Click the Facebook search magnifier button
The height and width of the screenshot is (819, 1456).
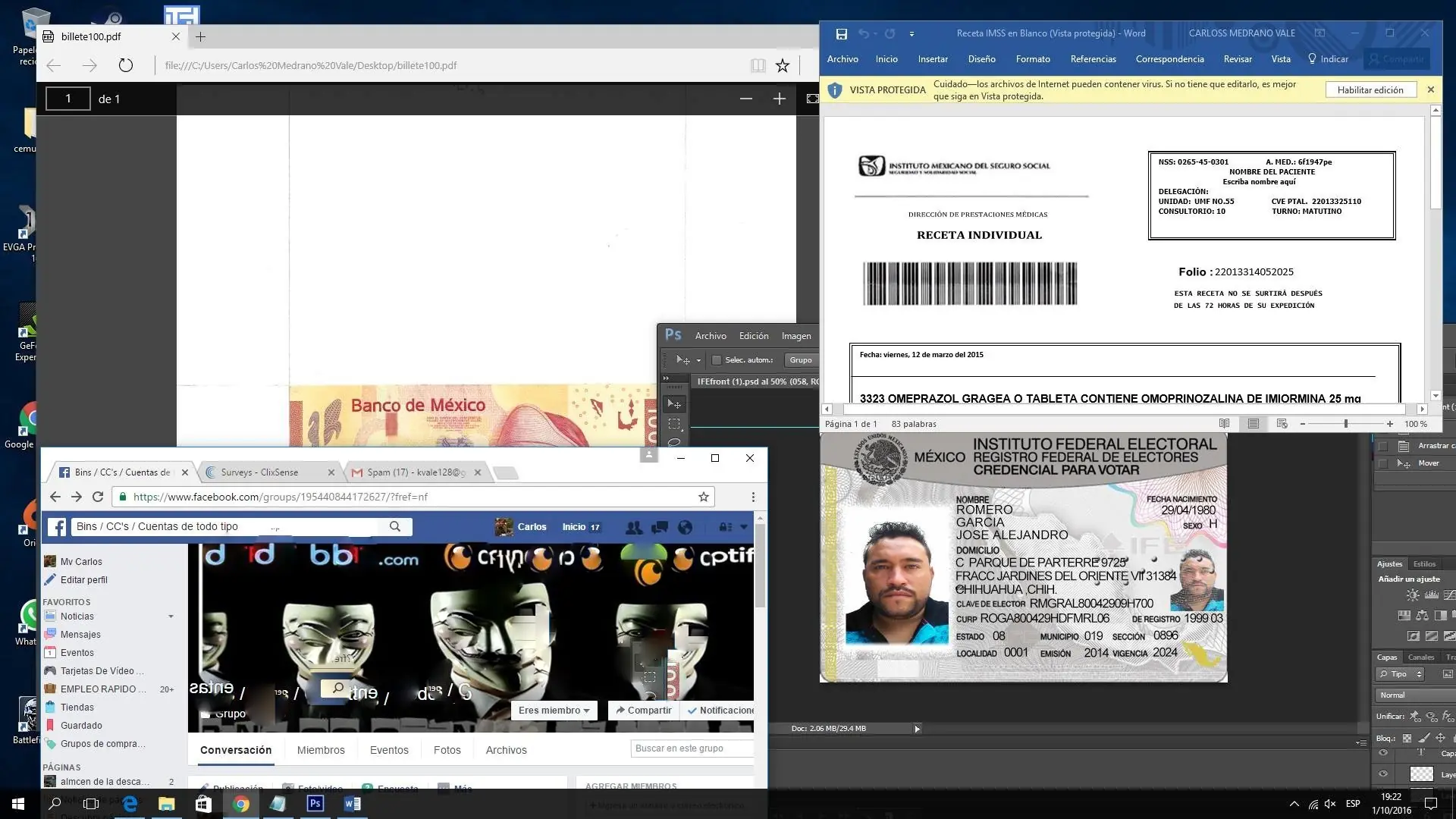tap(395, 526)
